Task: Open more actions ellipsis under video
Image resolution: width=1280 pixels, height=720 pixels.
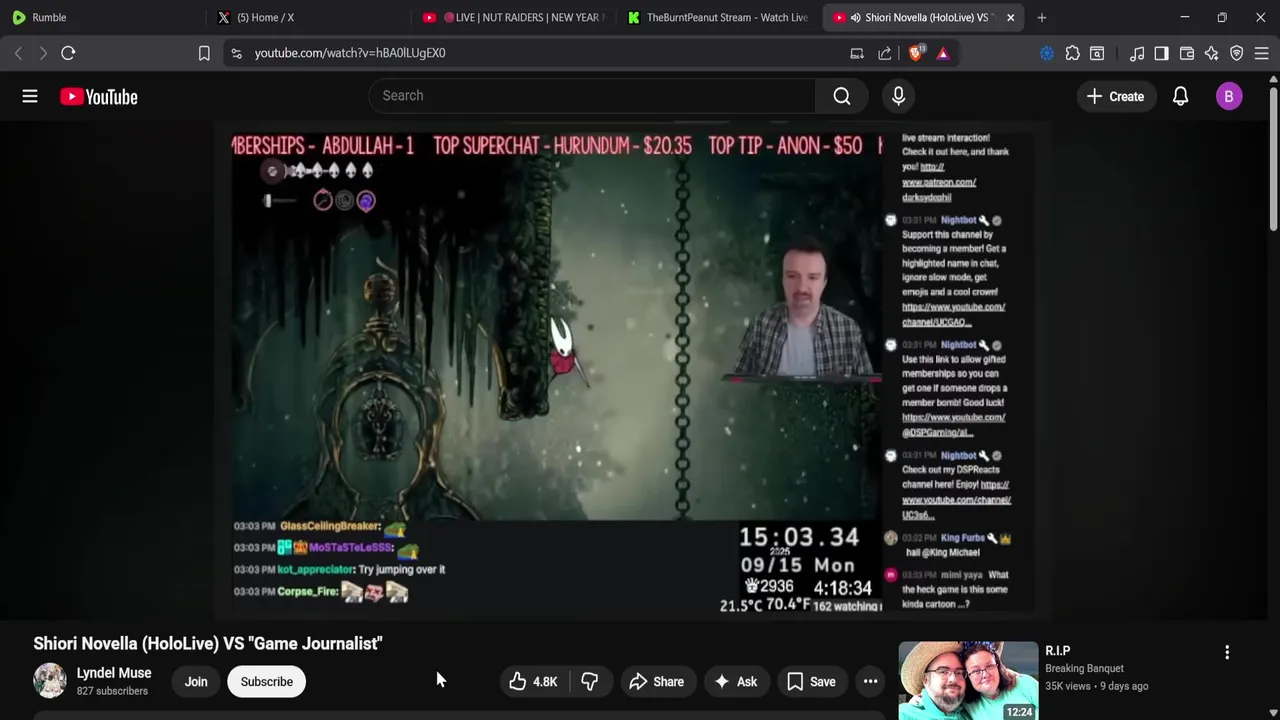Action: click(870, 682)
